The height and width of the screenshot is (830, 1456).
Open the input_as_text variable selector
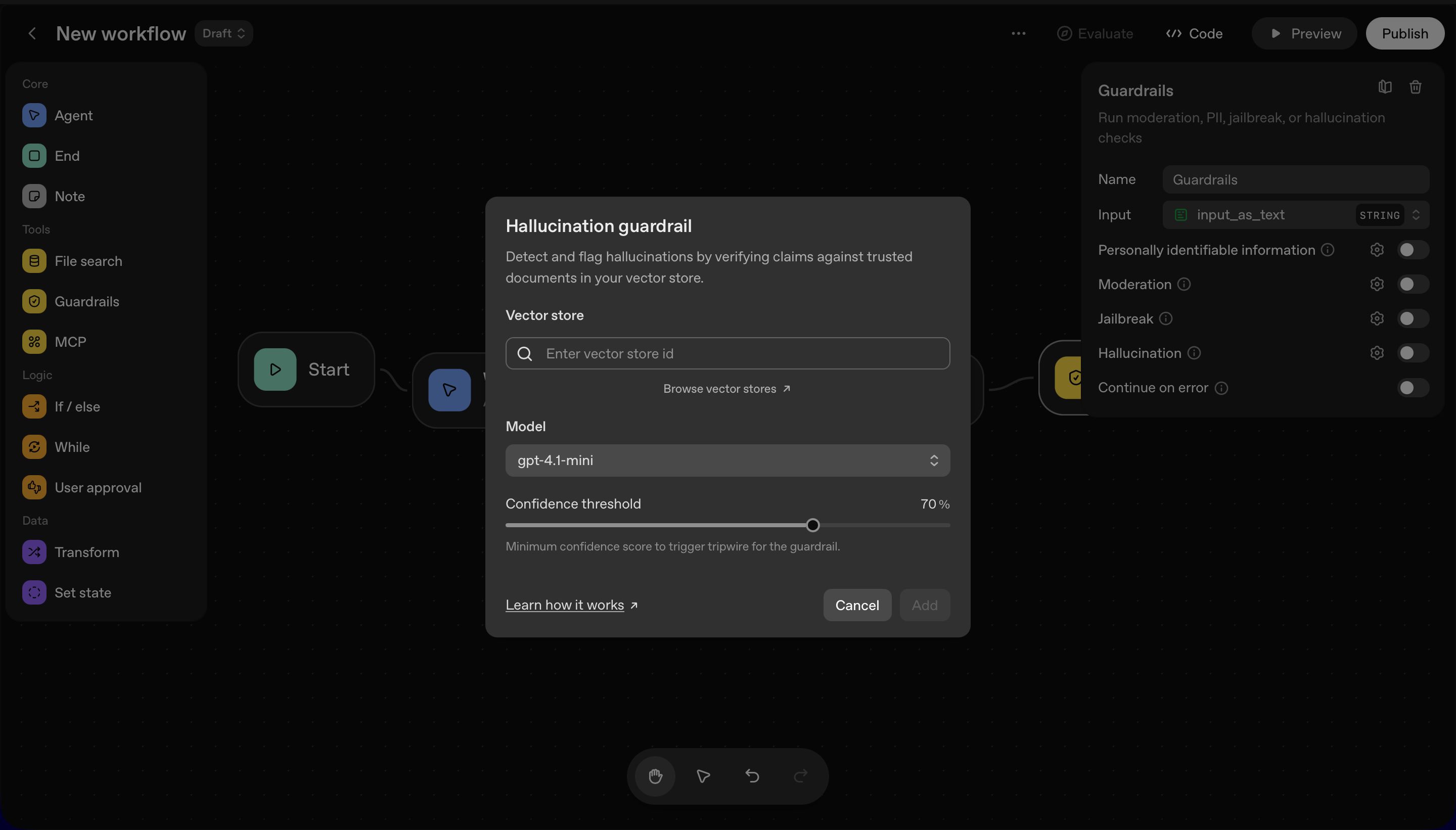point(1295,215)
